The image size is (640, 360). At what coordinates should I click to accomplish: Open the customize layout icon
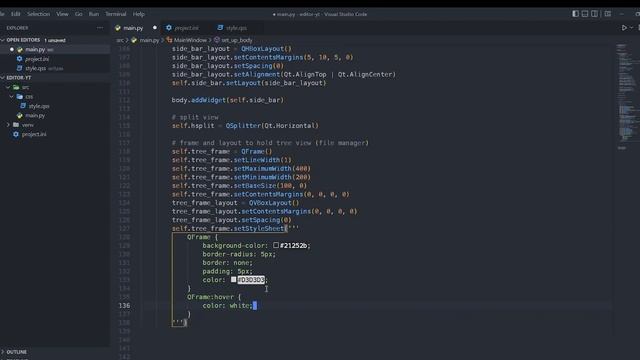click(608, 13)
